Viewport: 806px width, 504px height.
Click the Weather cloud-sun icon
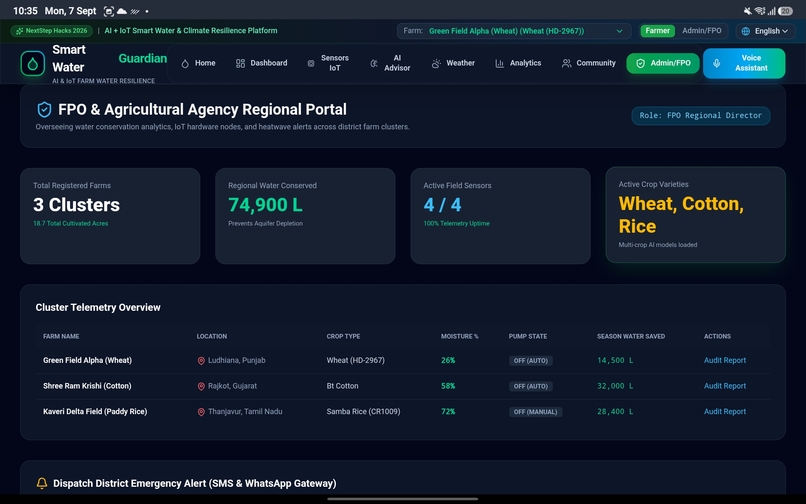436,63
